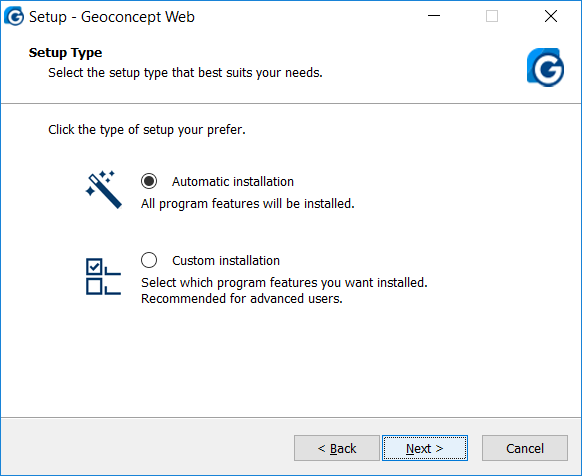Choose the Custom installation radio button
Image resolution: width=582 pixels, height=476 pixels.
tap(149, 260)
